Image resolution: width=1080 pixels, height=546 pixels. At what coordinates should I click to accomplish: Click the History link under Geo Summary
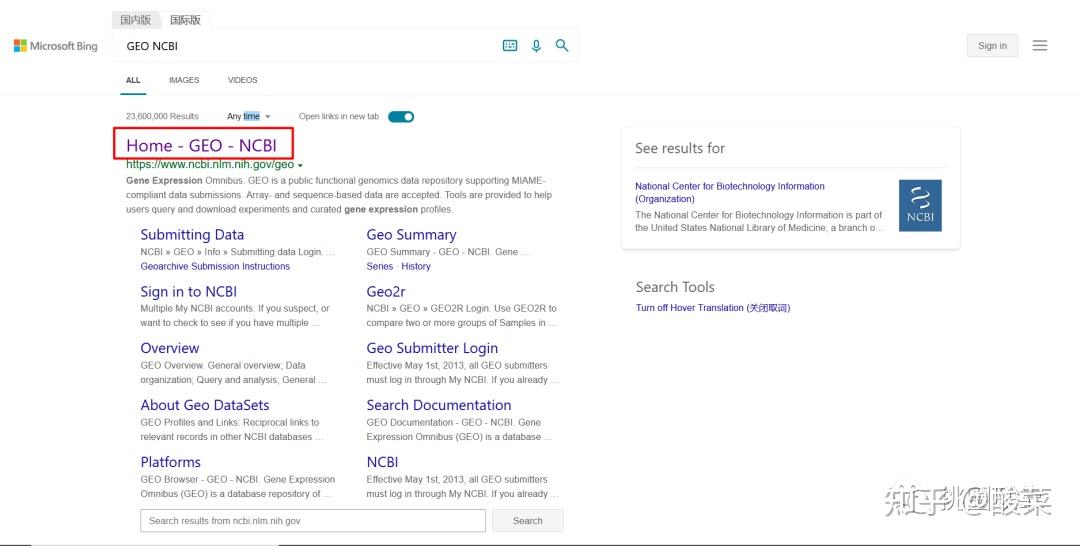tap(416, 266)
